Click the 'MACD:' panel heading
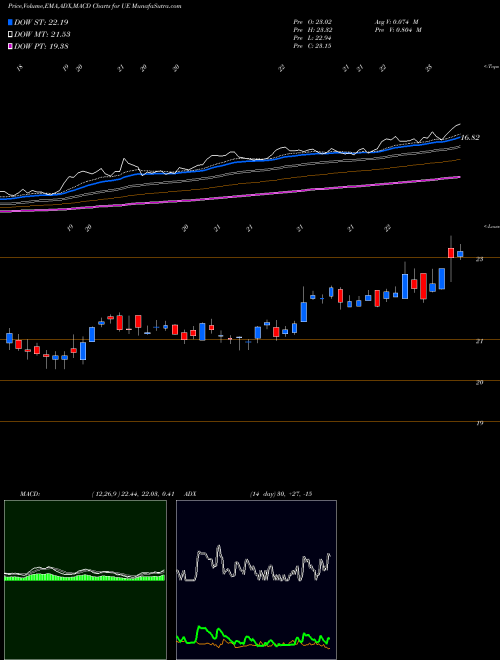The image size is (500, 660). coord(30,494)
